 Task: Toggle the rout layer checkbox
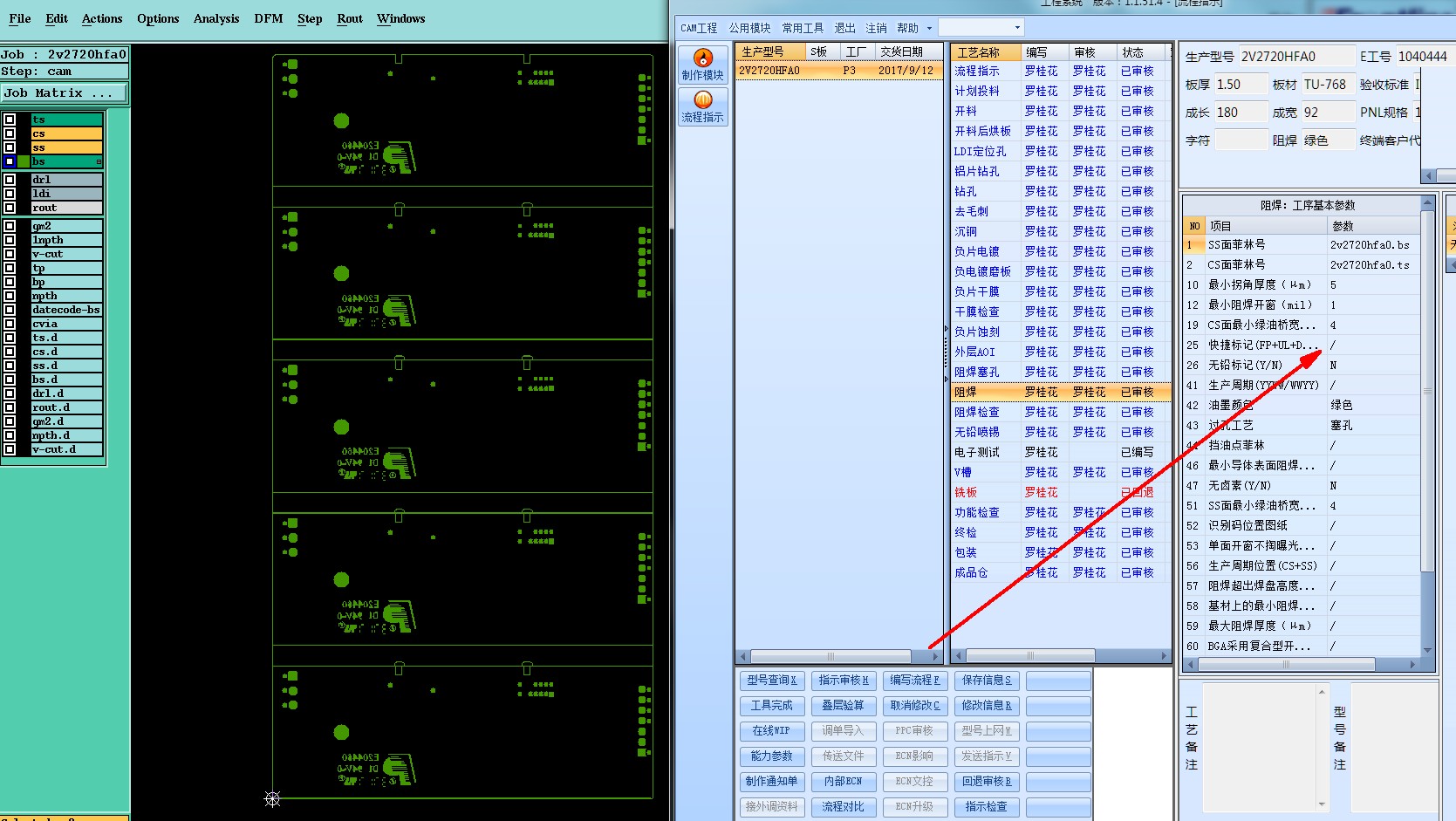[x=10, y=208]
